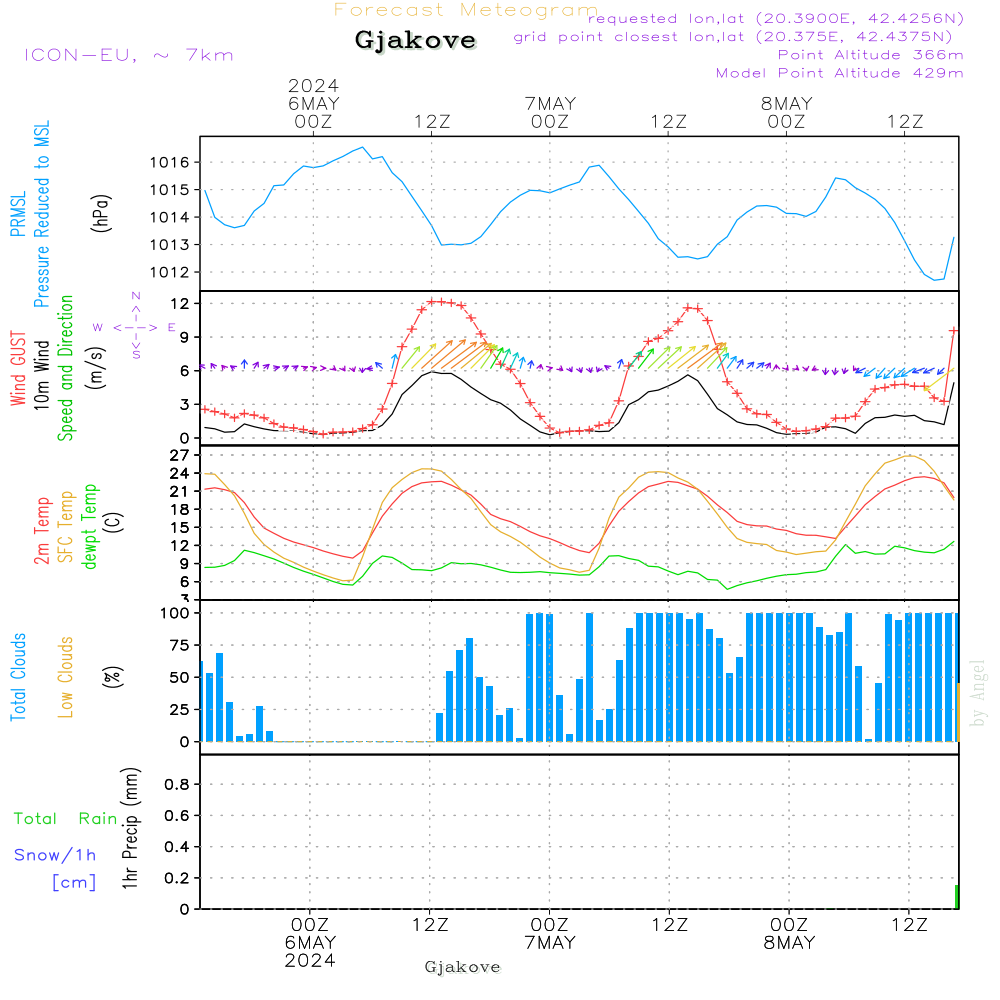Click the orange "Low Clouds" label

[x=66, y=677]
